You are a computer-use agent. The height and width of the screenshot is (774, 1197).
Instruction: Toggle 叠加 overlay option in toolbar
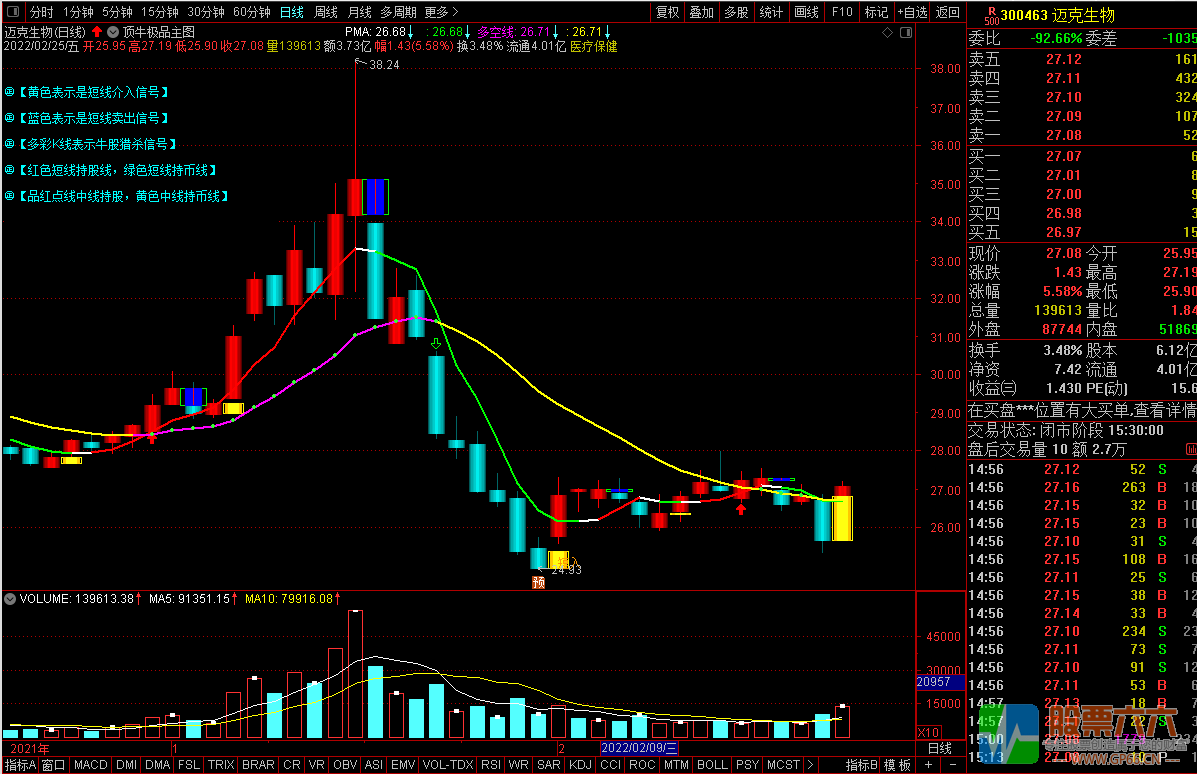point(701,12)
